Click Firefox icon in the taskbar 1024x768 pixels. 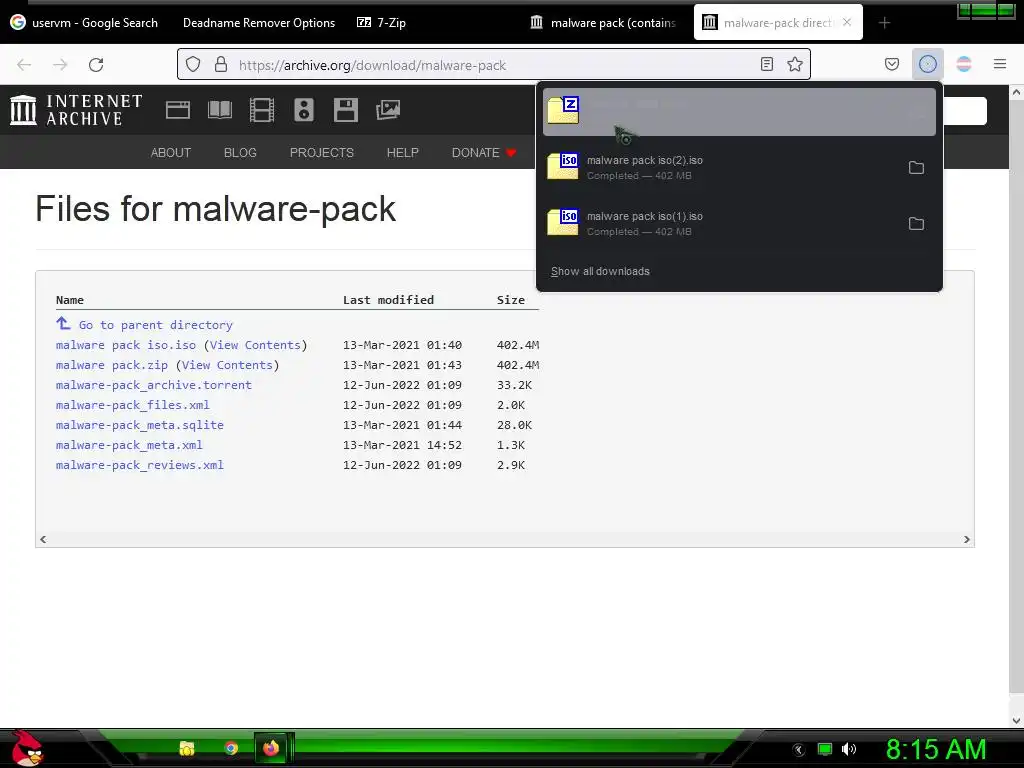click(271, 748)
